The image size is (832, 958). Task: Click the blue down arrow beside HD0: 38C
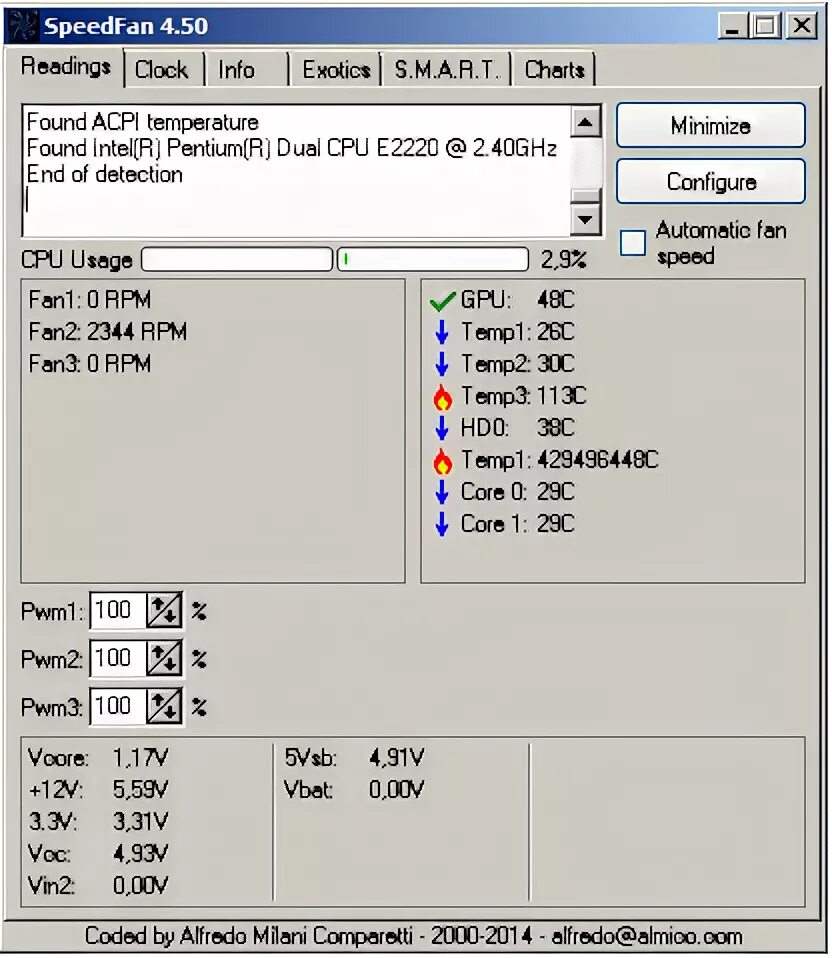coord(442,428)
